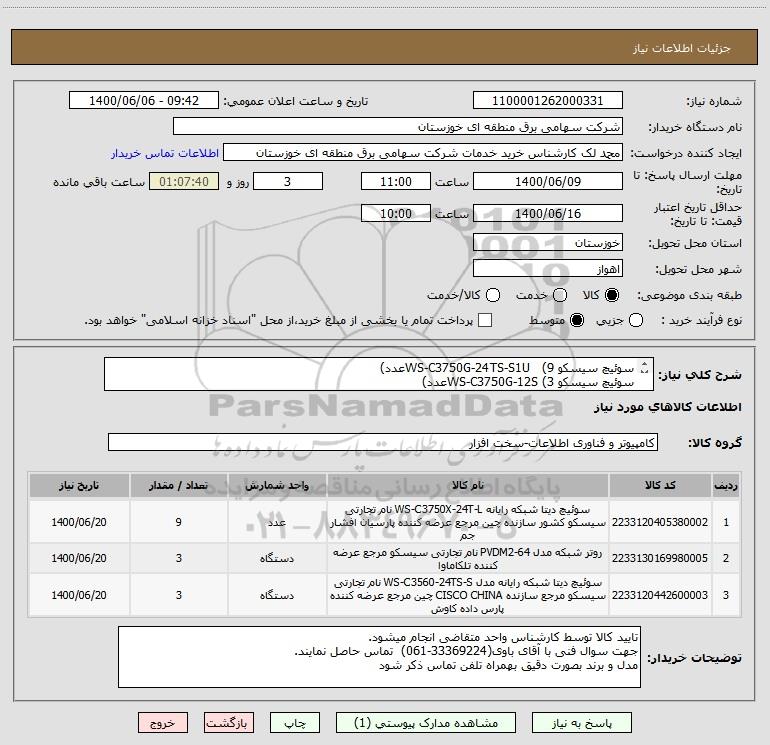Viewport: 770px width, 745px height.
Task: Click the تاریخ نیاز column header
Action: click(x=79, y=485)
